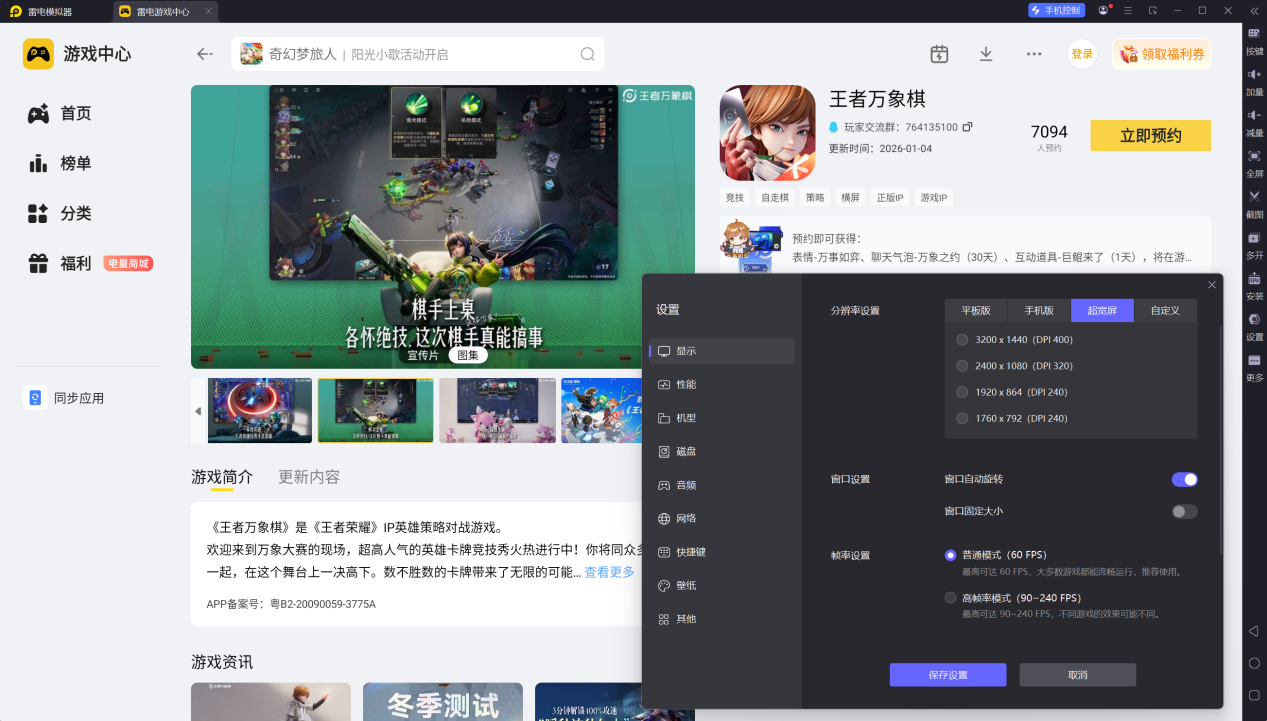Screen dimensions: 1267x721
Task: Open 其他 settings section
Action: tap(722, 619)
